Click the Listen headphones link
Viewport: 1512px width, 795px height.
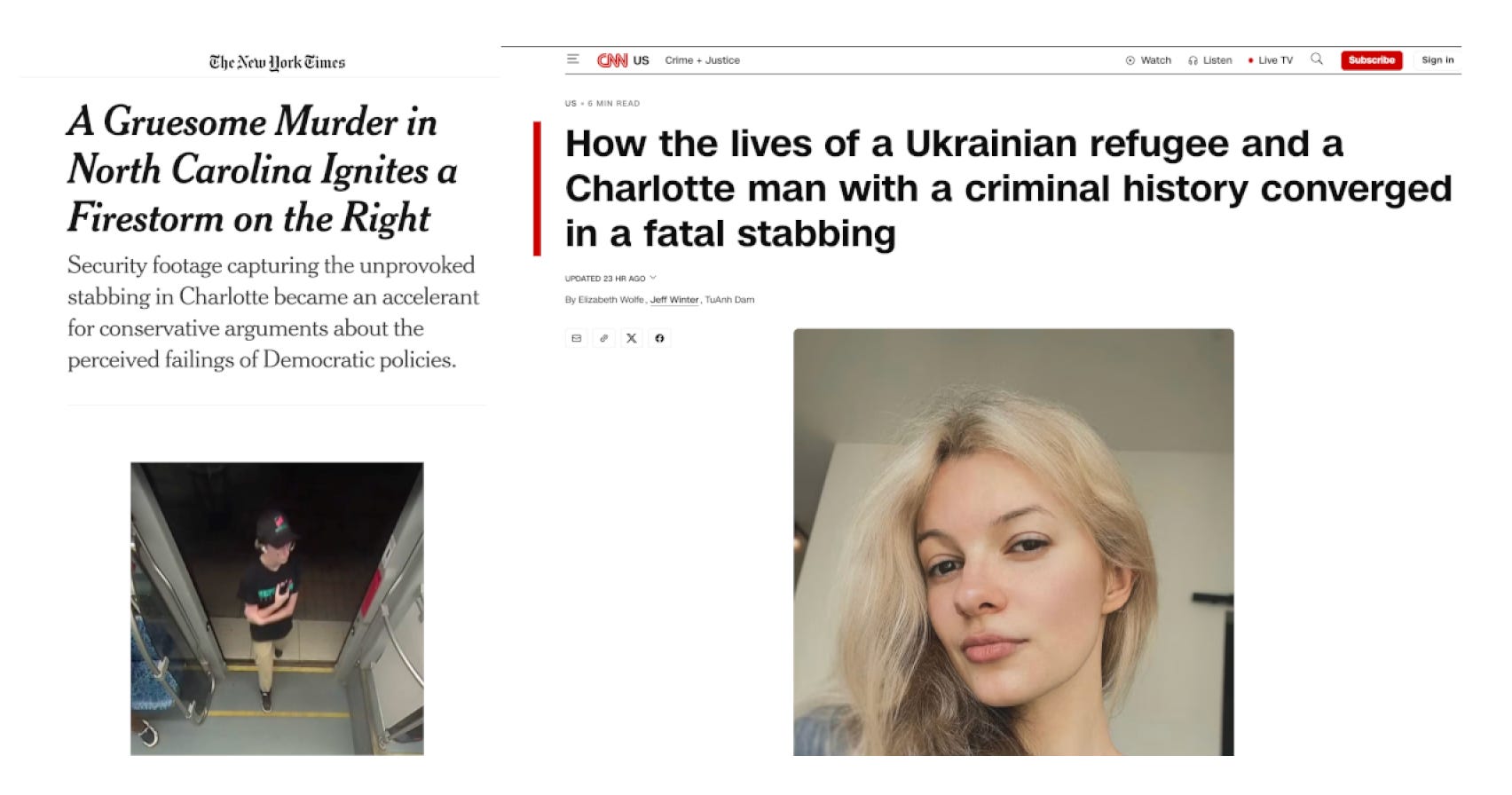coord(1210,60)
